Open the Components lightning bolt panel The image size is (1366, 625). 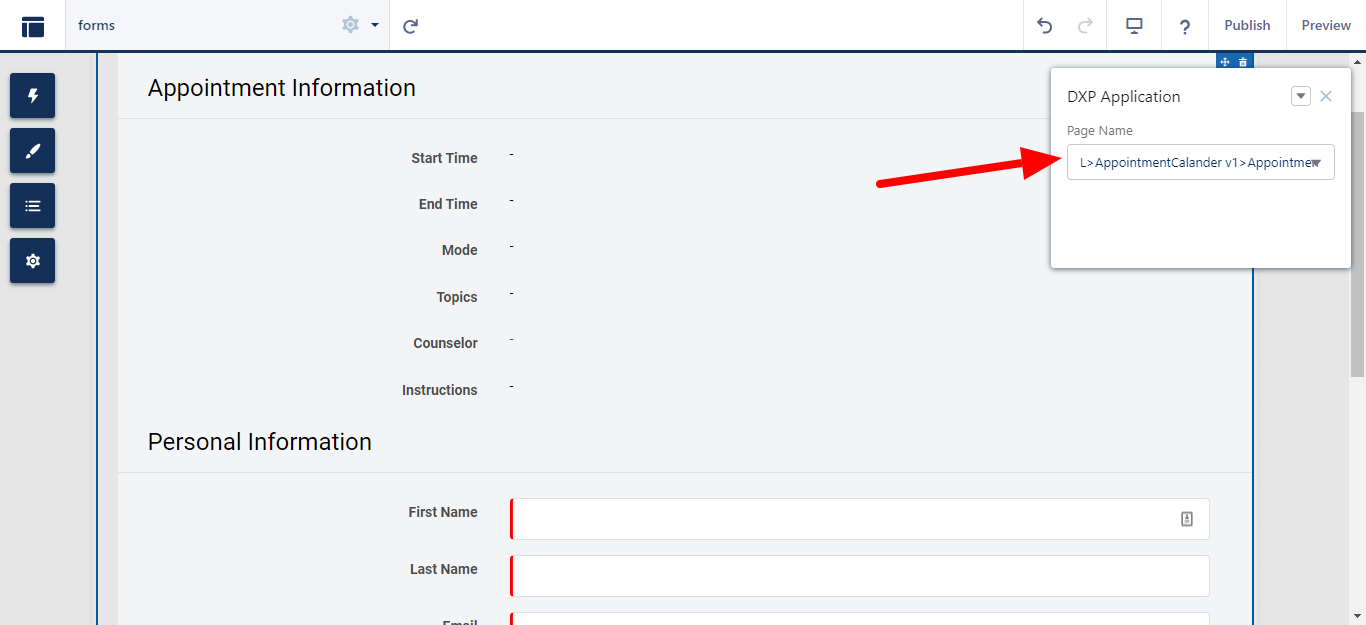point(33,96)
